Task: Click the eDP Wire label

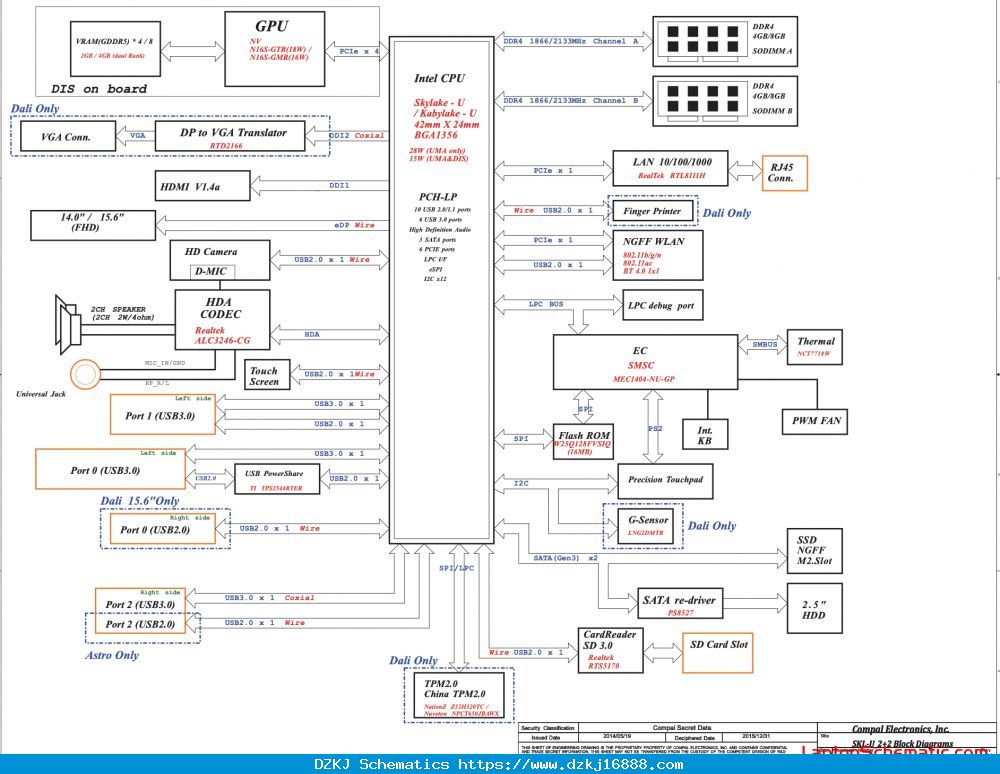Action: [355, 225]
